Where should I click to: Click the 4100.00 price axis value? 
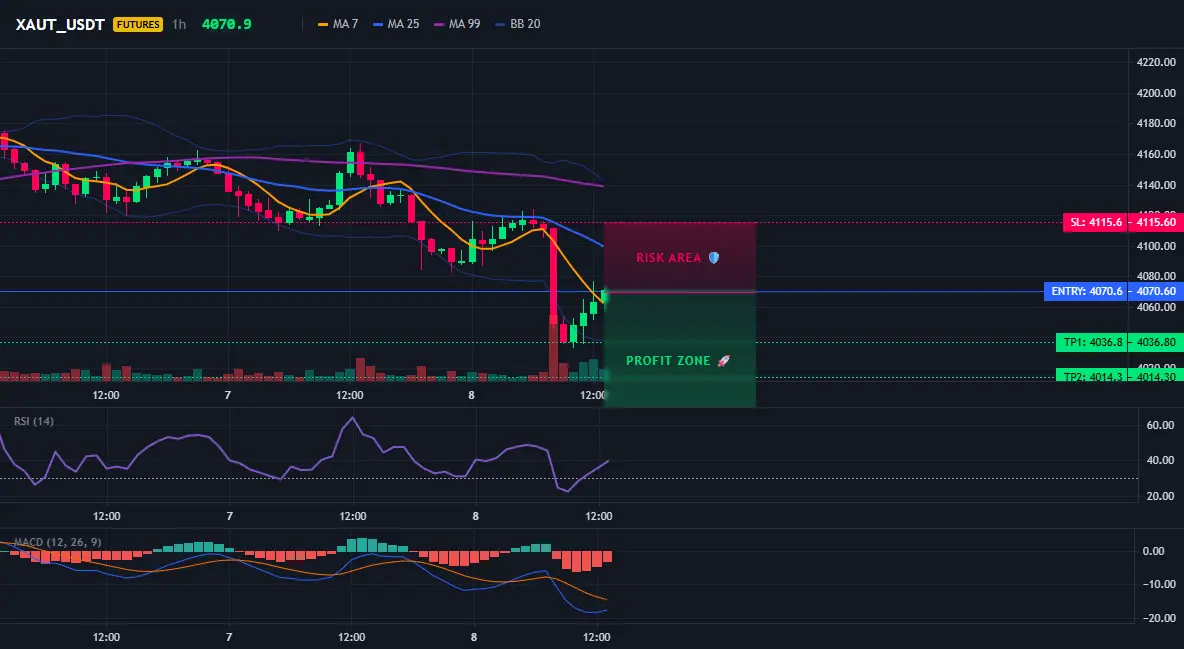pos(1156,246)
